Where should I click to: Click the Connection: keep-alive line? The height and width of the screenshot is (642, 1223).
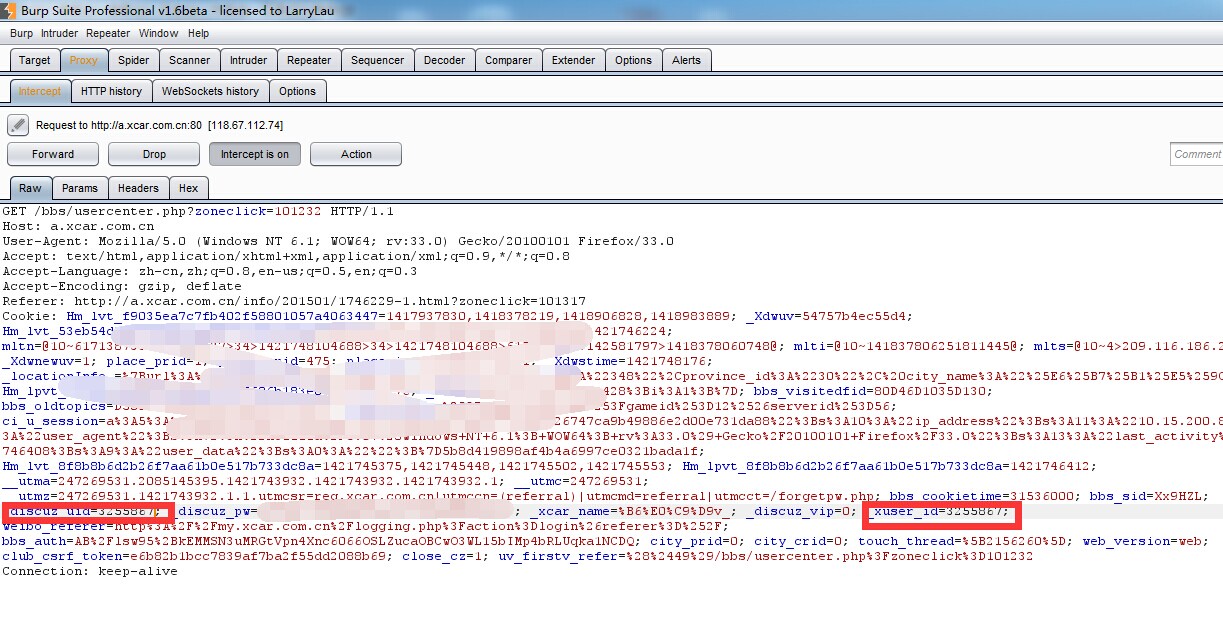click(90, 571)
